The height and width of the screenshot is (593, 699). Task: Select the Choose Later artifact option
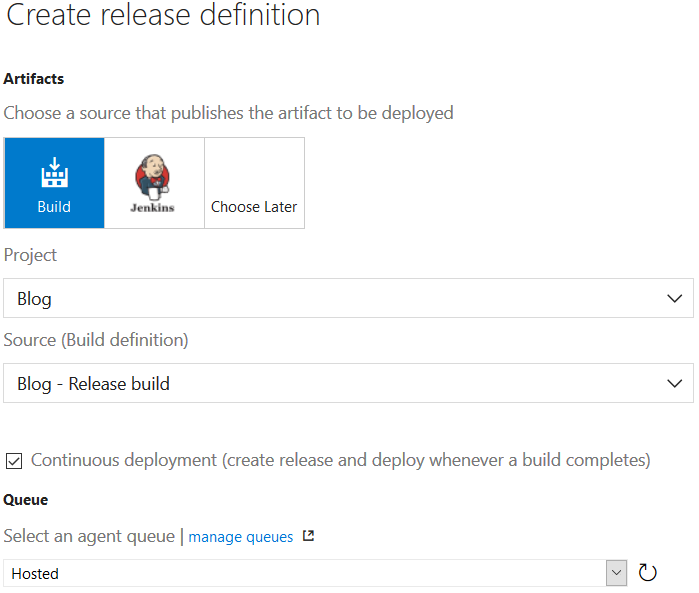coord(254,183)
